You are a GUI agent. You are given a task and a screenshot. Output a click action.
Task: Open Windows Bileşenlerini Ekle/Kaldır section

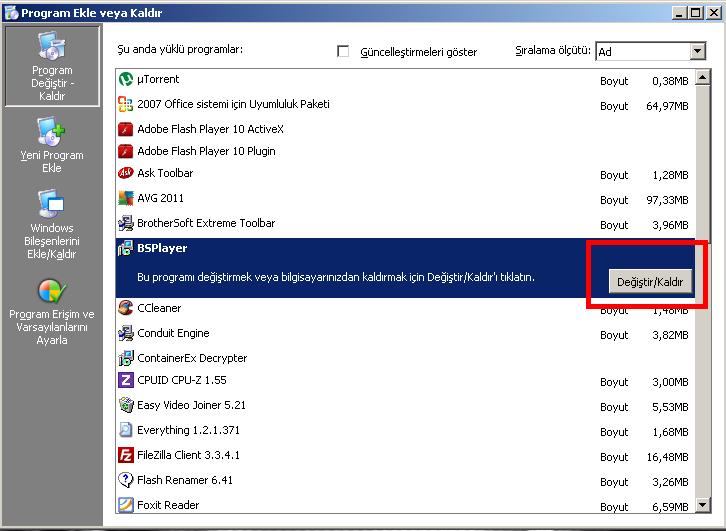tap(52, 225)
